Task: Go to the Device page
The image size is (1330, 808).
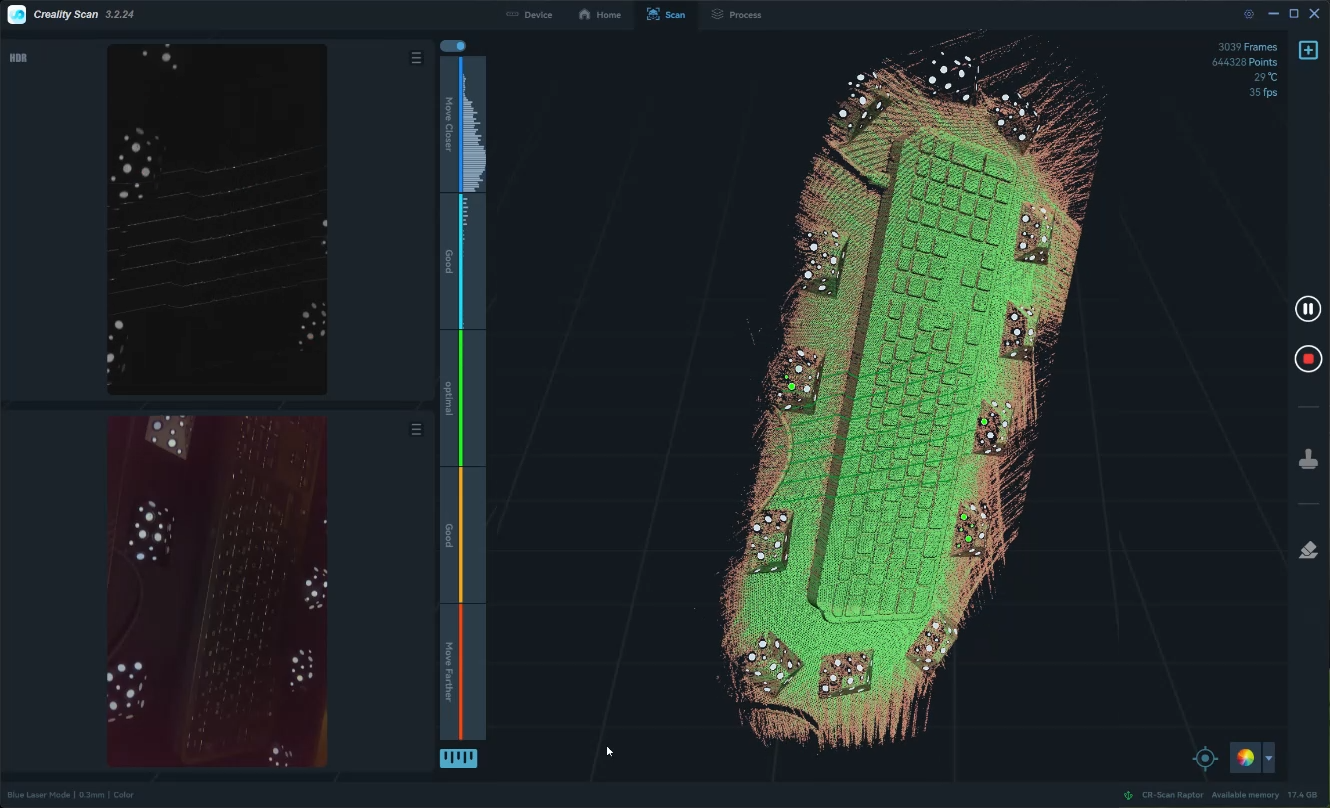Action: pos(529,14)
